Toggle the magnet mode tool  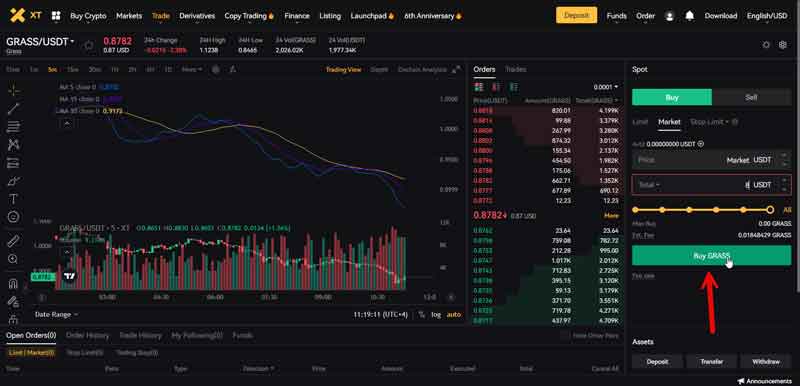coord(14,283)
